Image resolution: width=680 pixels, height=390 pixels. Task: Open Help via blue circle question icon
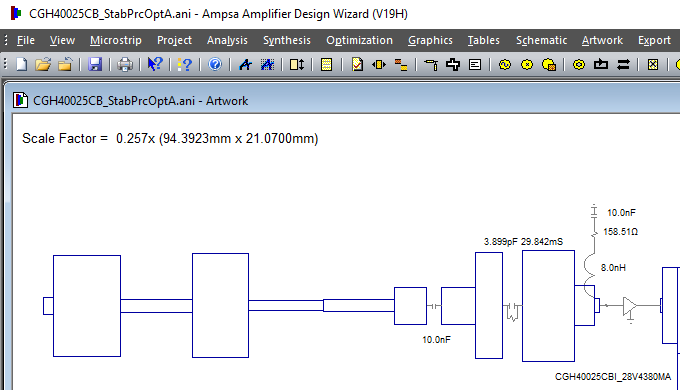pyautogui.click(x=215, y=65)
